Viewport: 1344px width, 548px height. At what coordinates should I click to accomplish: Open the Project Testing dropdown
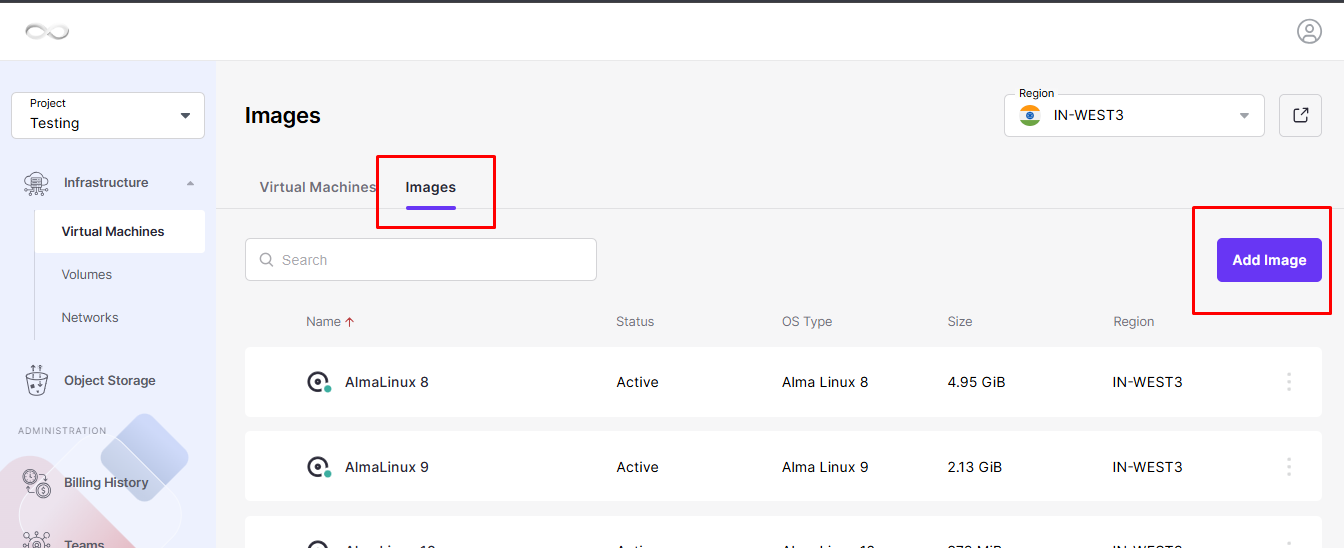[108, 116]
